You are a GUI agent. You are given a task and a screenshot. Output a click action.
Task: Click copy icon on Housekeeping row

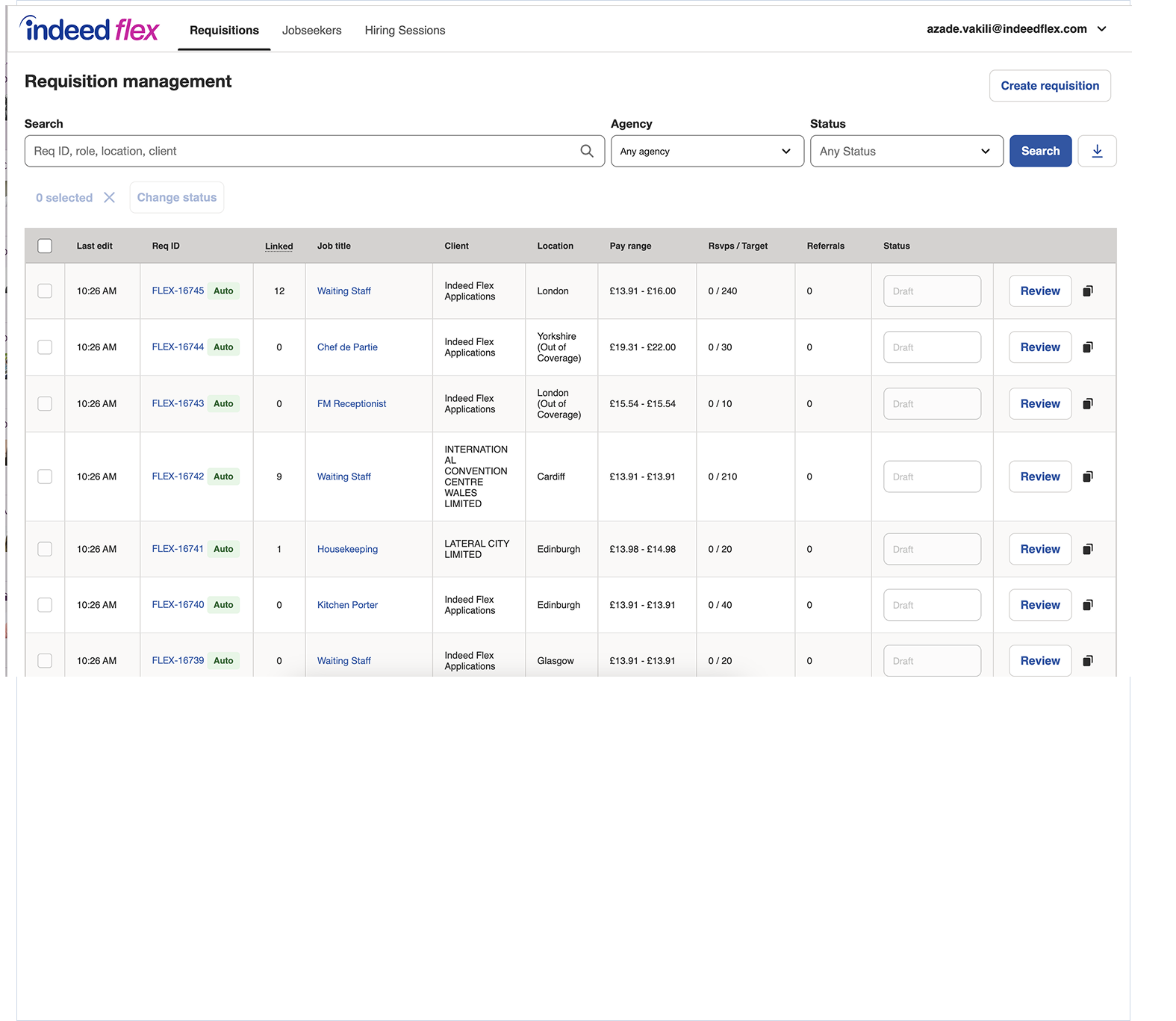pos(1088,549)
